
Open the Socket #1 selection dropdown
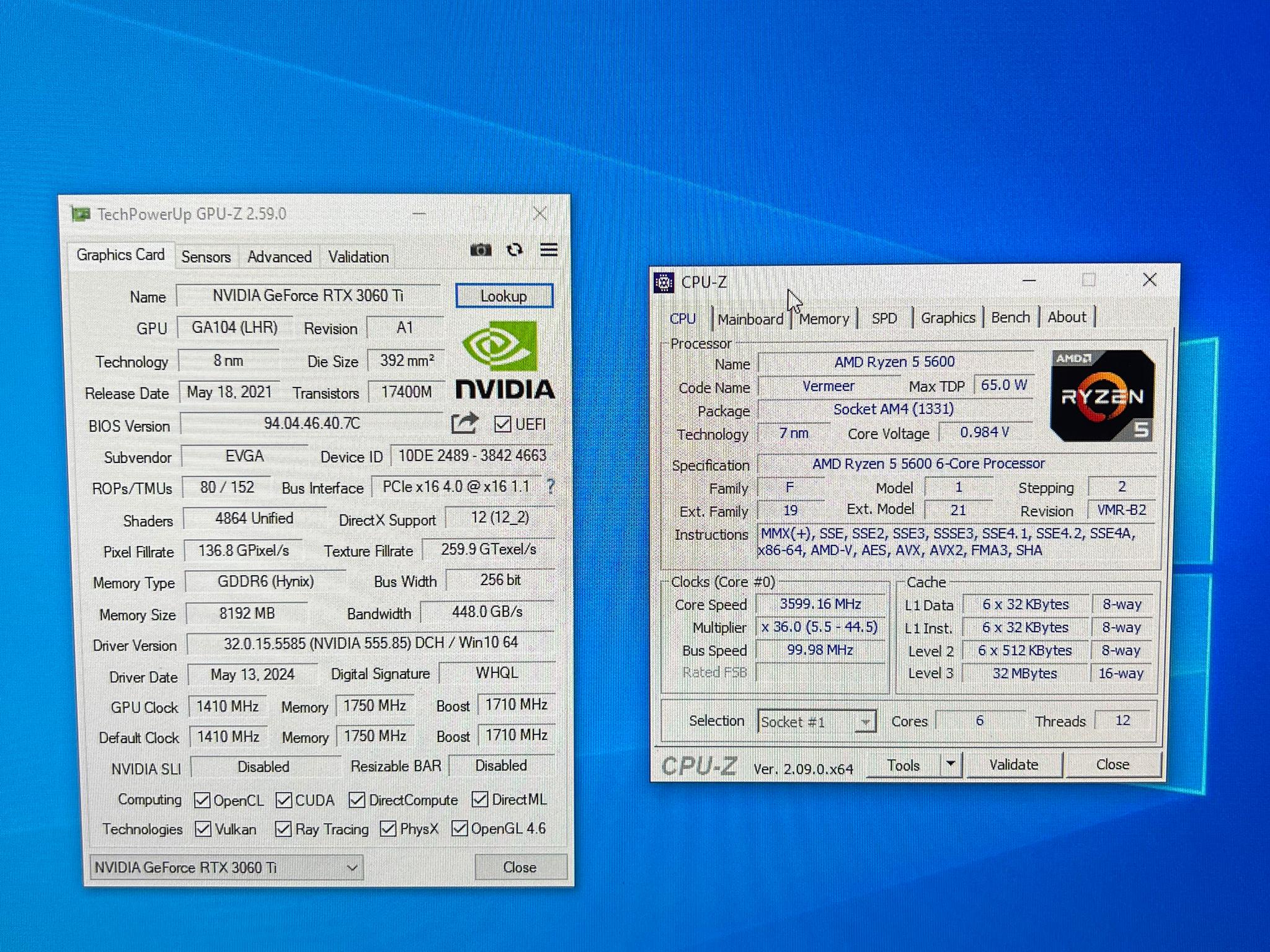817,722
